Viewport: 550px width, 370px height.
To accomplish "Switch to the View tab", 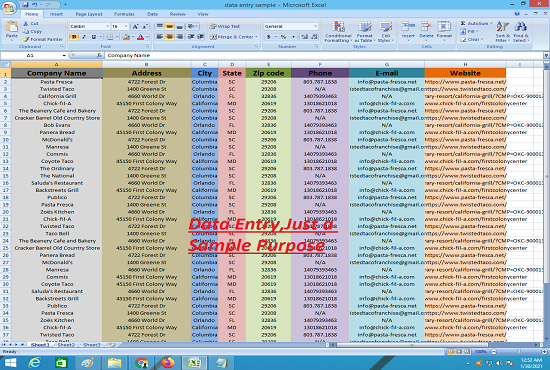I will (x=203, y=14).
